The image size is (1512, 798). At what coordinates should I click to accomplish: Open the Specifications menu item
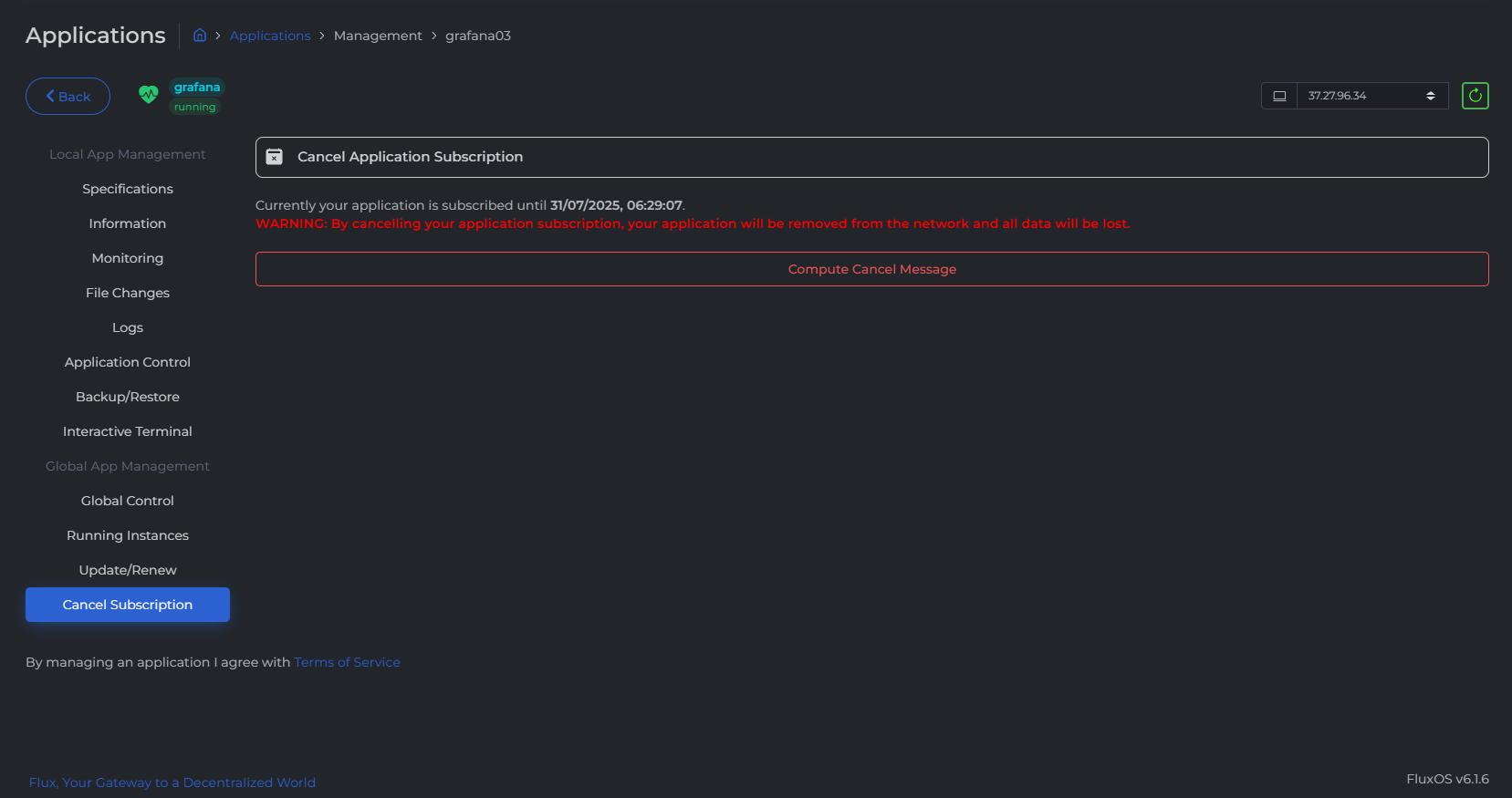128,189
